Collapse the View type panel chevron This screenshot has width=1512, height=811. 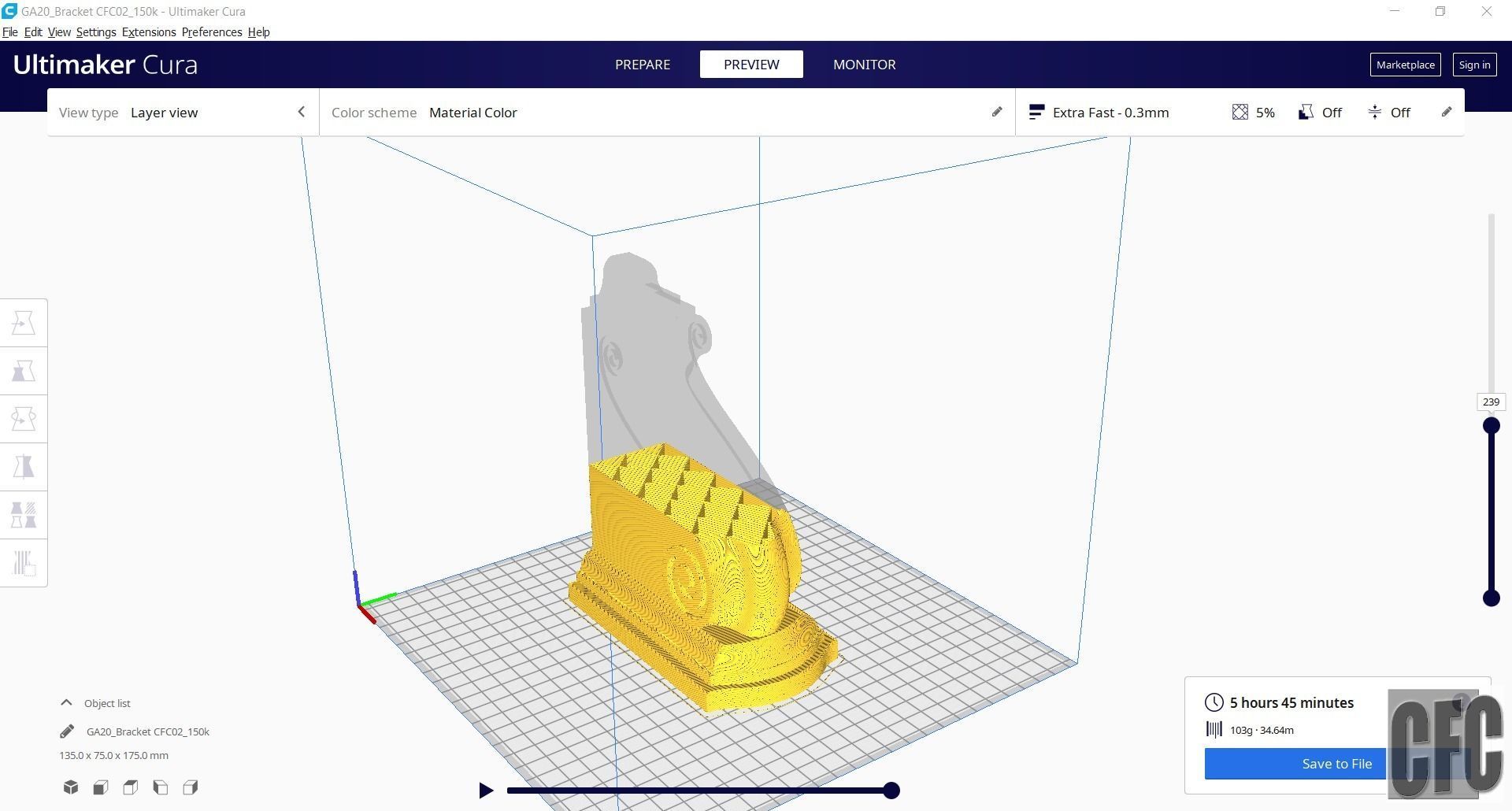tap(301, 112)
